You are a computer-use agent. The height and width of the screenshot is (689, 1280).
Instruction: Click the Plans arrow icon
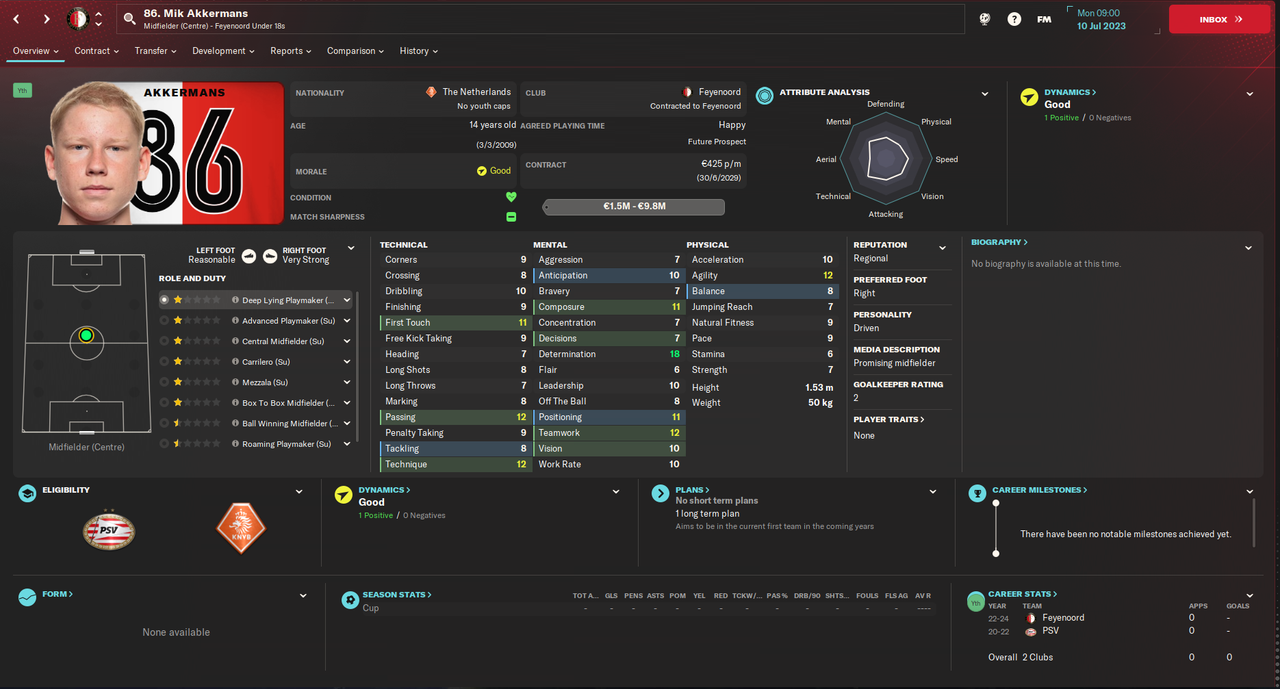pos(660,494)
